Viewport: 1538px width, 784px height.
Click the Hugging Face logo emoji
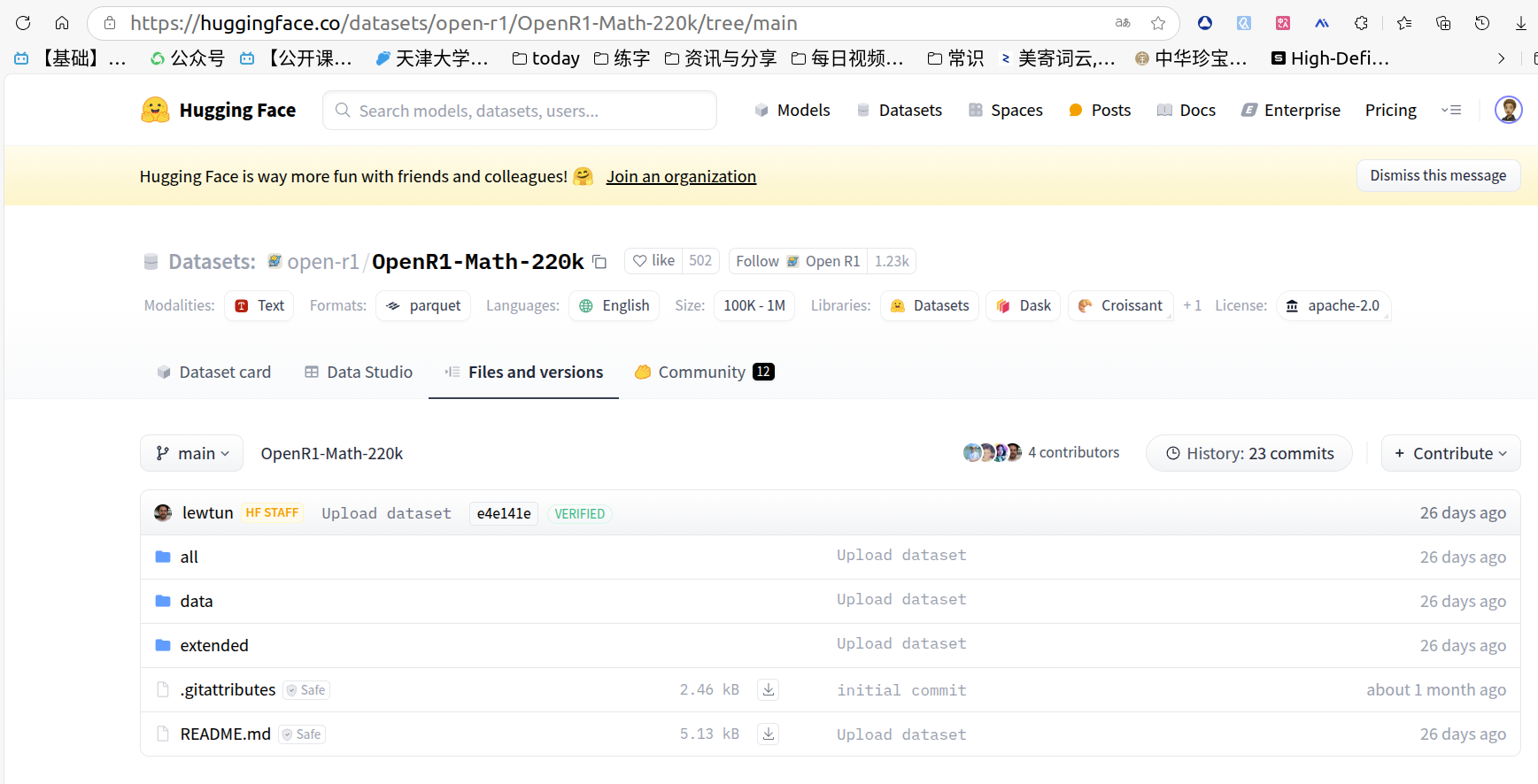coord(155,110)
